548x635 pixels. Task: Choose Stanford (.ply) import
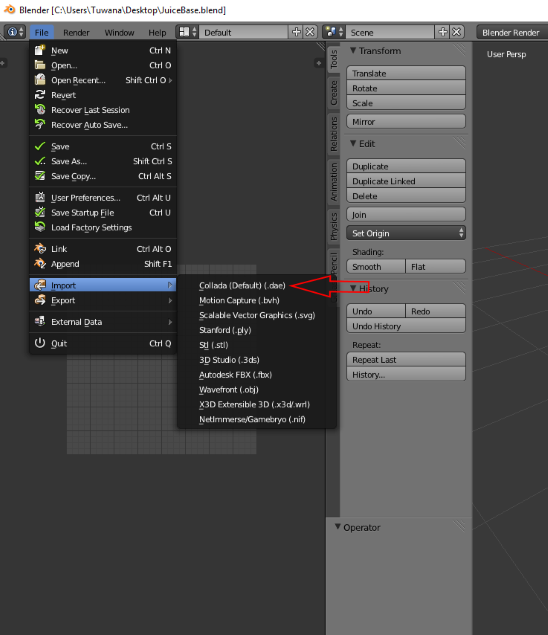click(x=257, y=330)
